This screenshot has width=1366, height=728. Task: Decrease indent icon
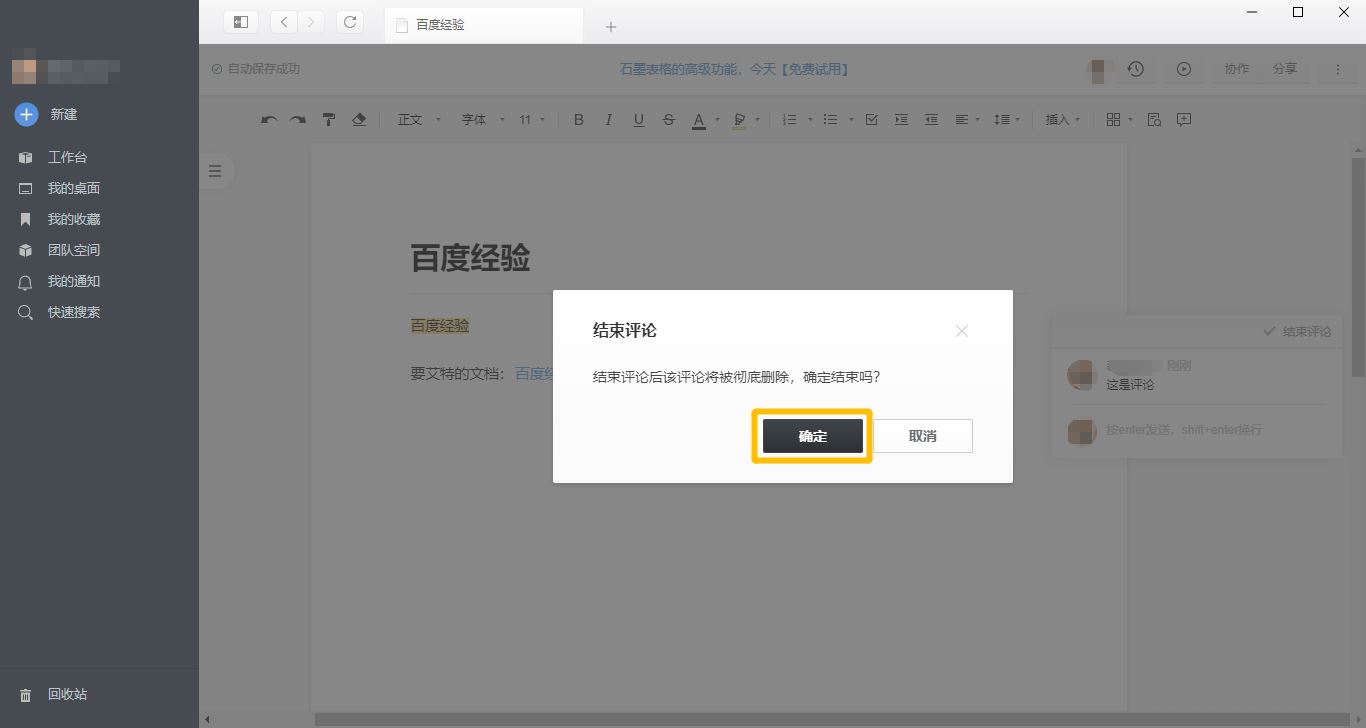(x=931, y=120)
